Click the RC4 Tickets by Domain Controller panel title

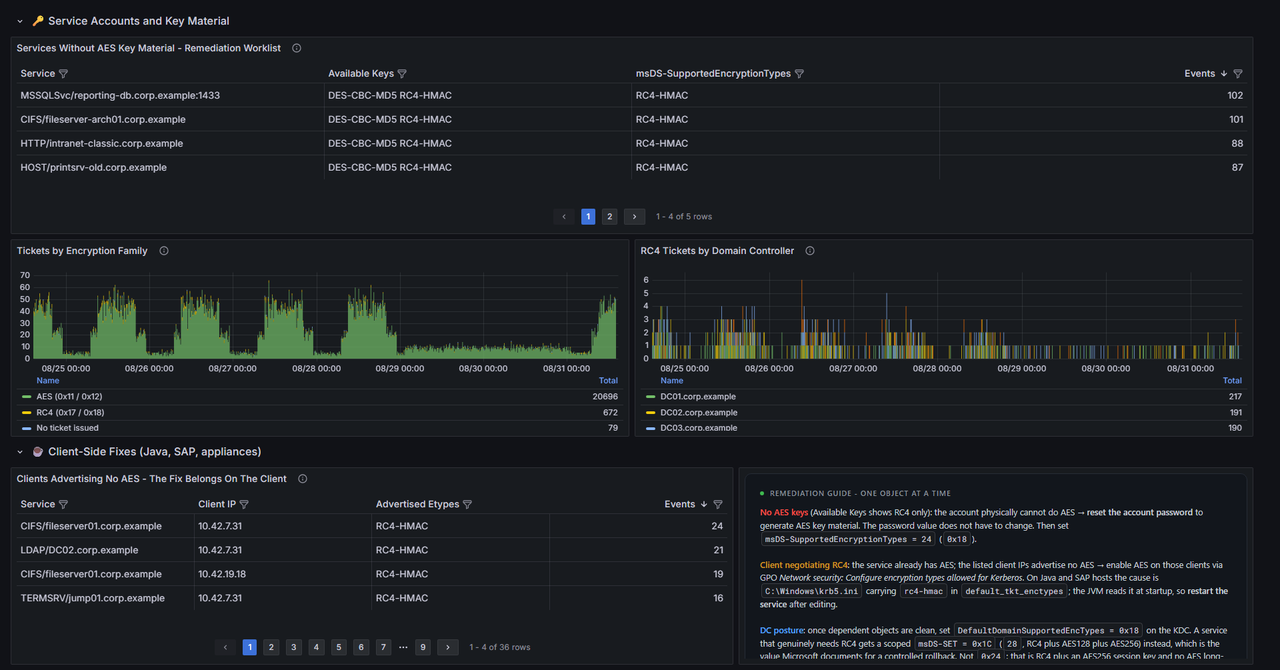(717, 251)
